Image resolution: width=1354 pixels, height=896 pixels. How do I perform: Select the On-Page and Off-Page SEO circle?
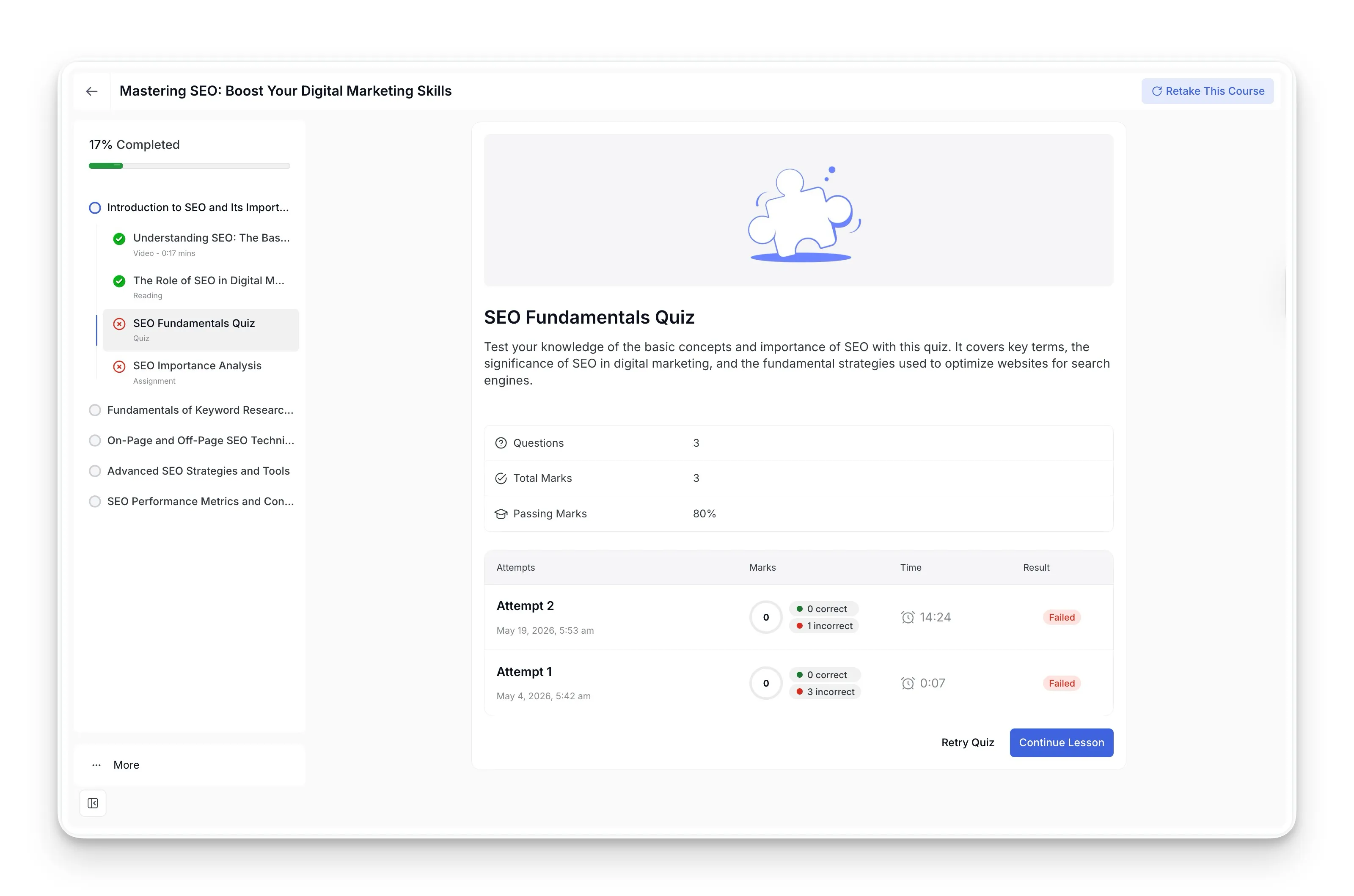[x=95, y=440]
